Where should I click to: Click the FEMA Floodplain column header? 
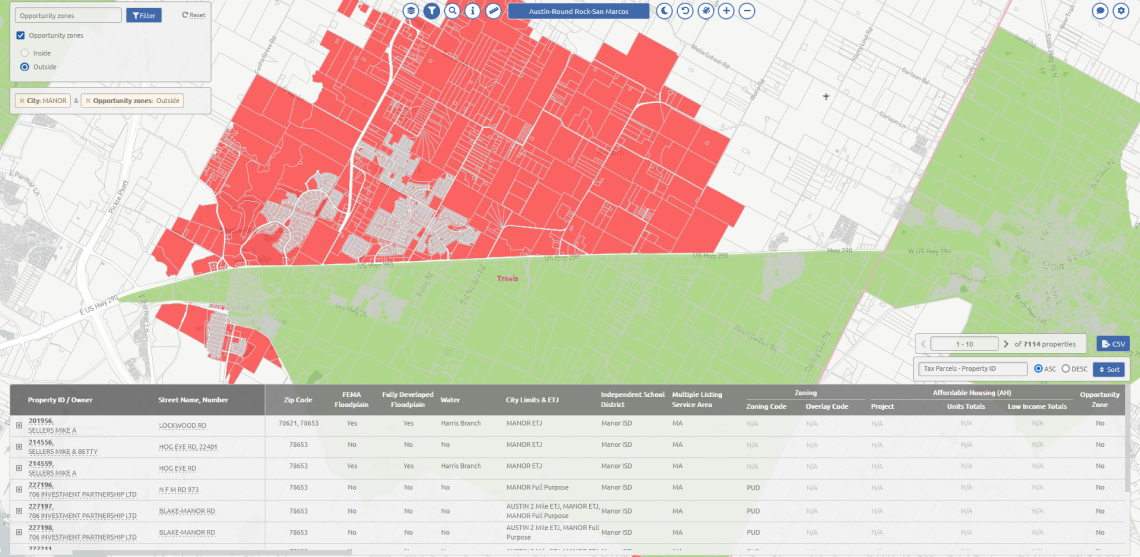click(x=352, y=399)
